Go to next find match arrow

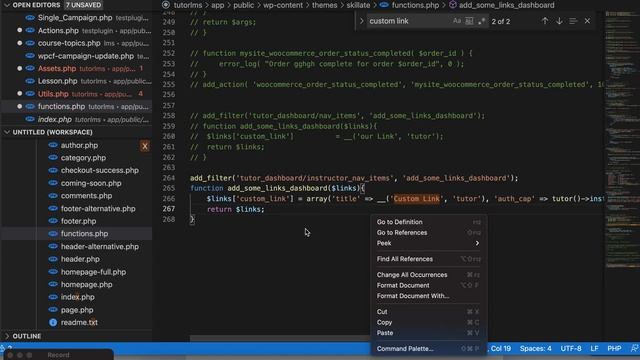click(x=559, y=21)
